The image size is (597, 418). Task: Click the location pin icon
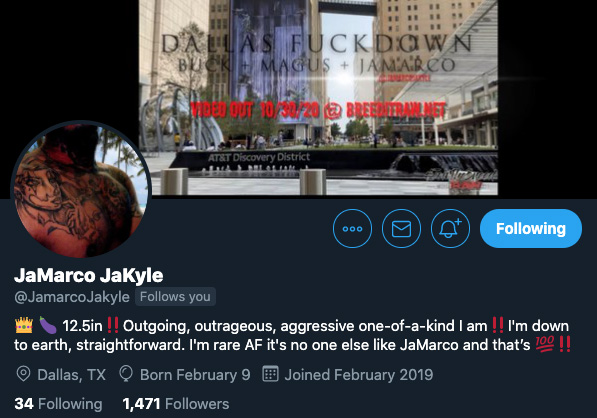[x=23, y=374]
